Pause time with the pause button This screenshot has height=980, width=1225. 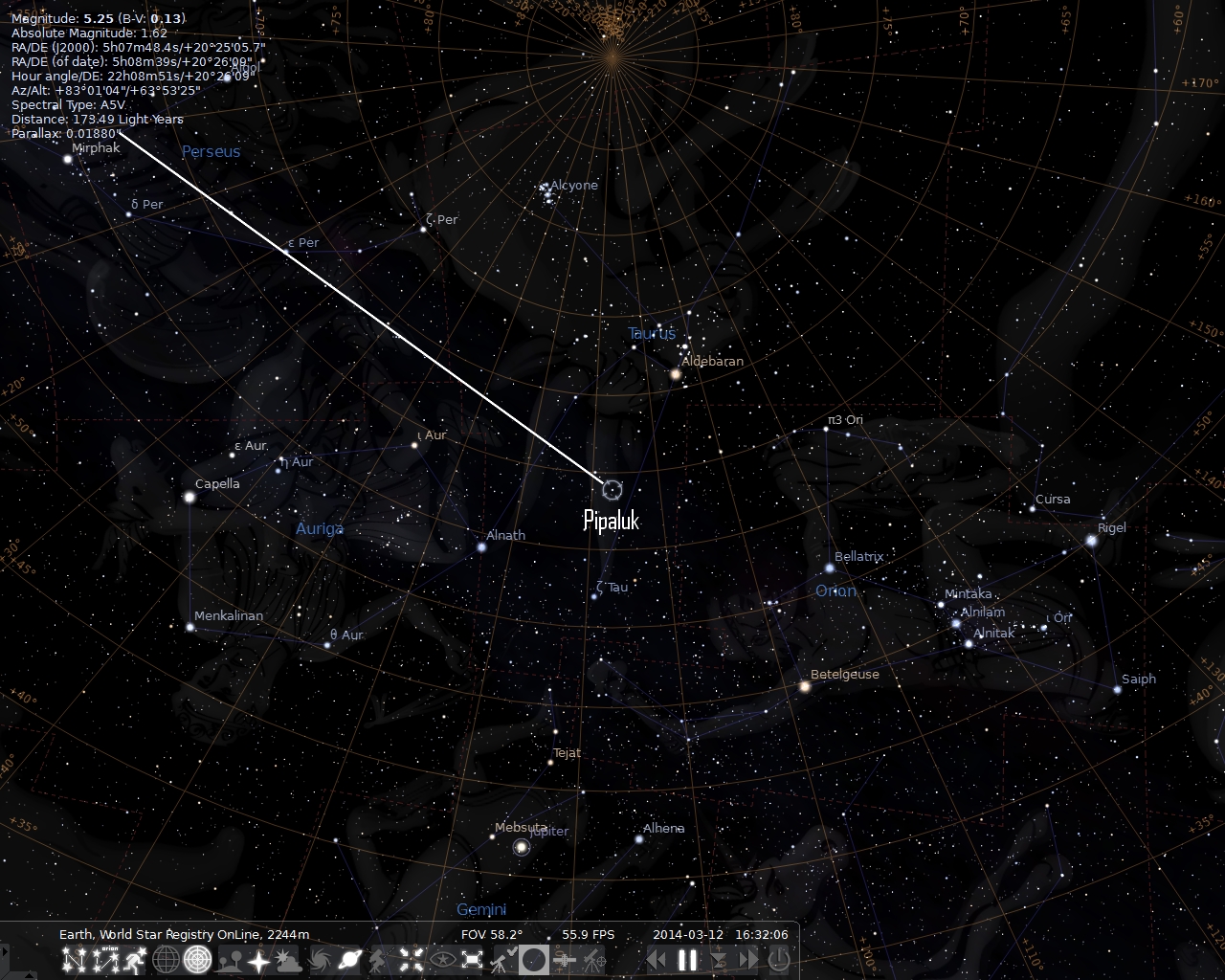pos(687,959)
